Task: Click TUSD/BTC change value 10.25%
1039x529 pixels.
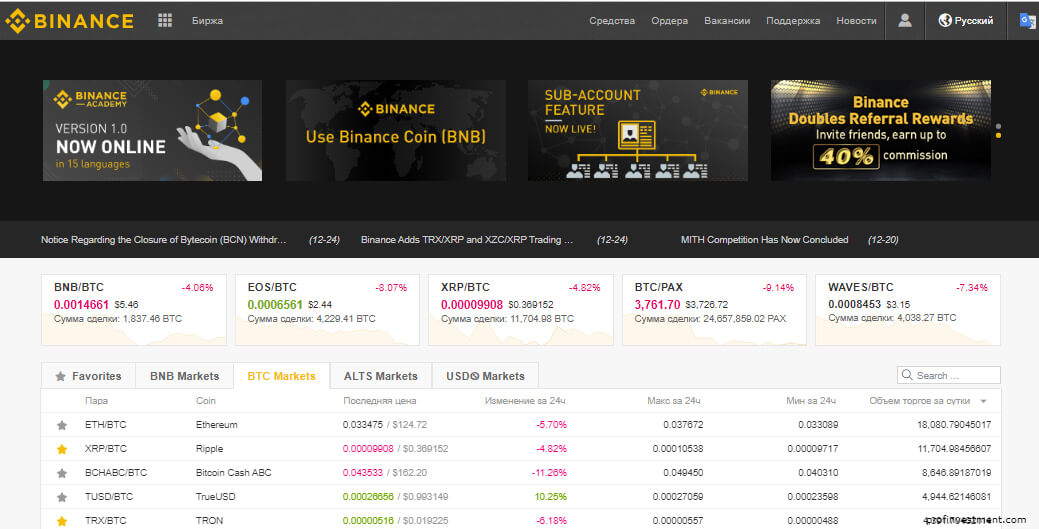Action: [551, 497]
